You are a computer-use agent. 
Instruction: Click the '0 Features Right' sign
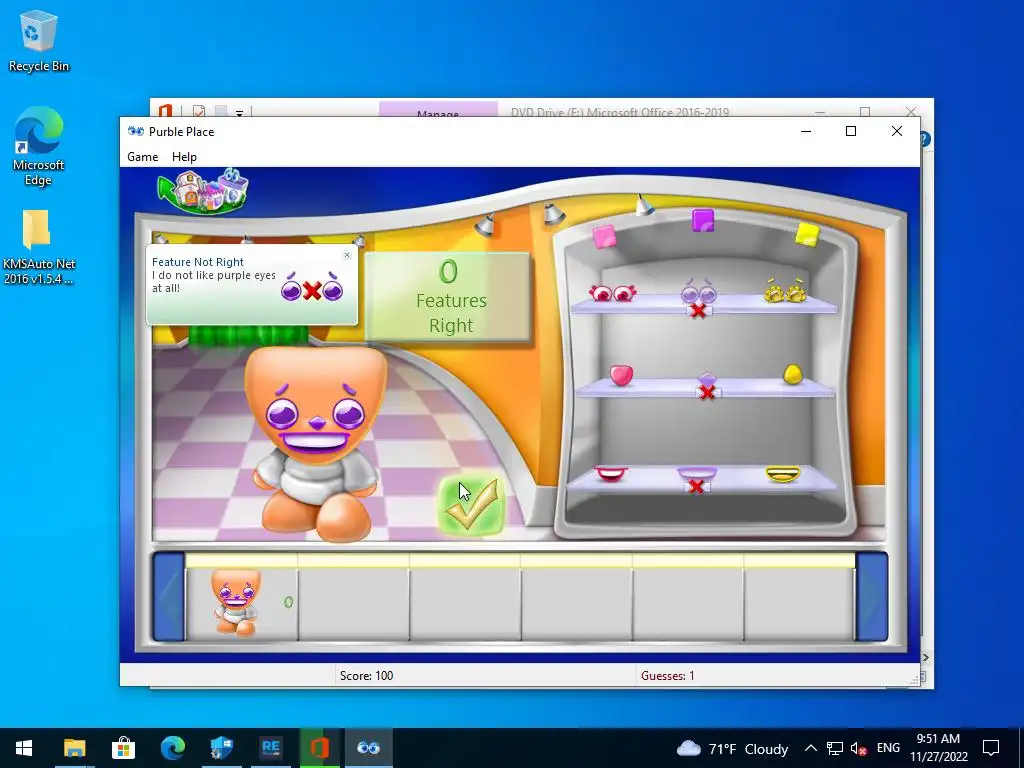point(447,297)
